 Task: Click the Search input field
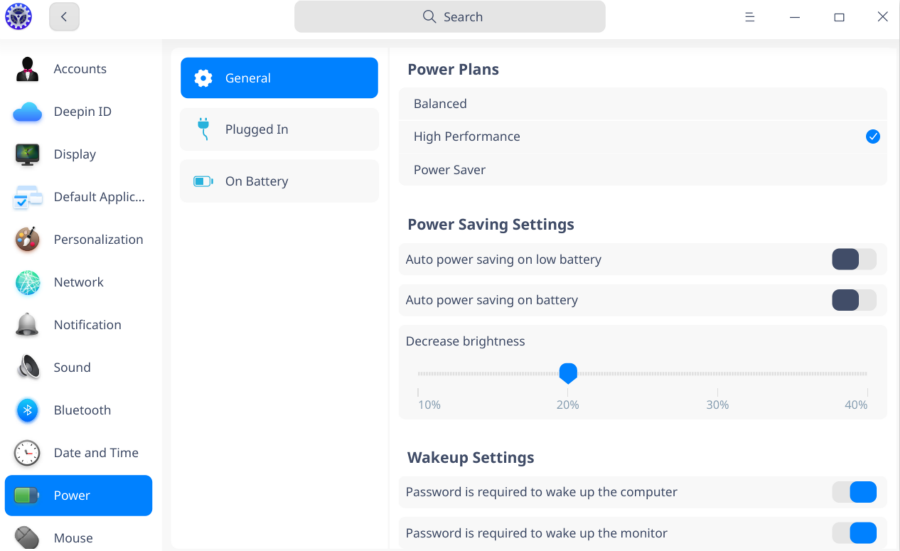click(x=450, y=17)
